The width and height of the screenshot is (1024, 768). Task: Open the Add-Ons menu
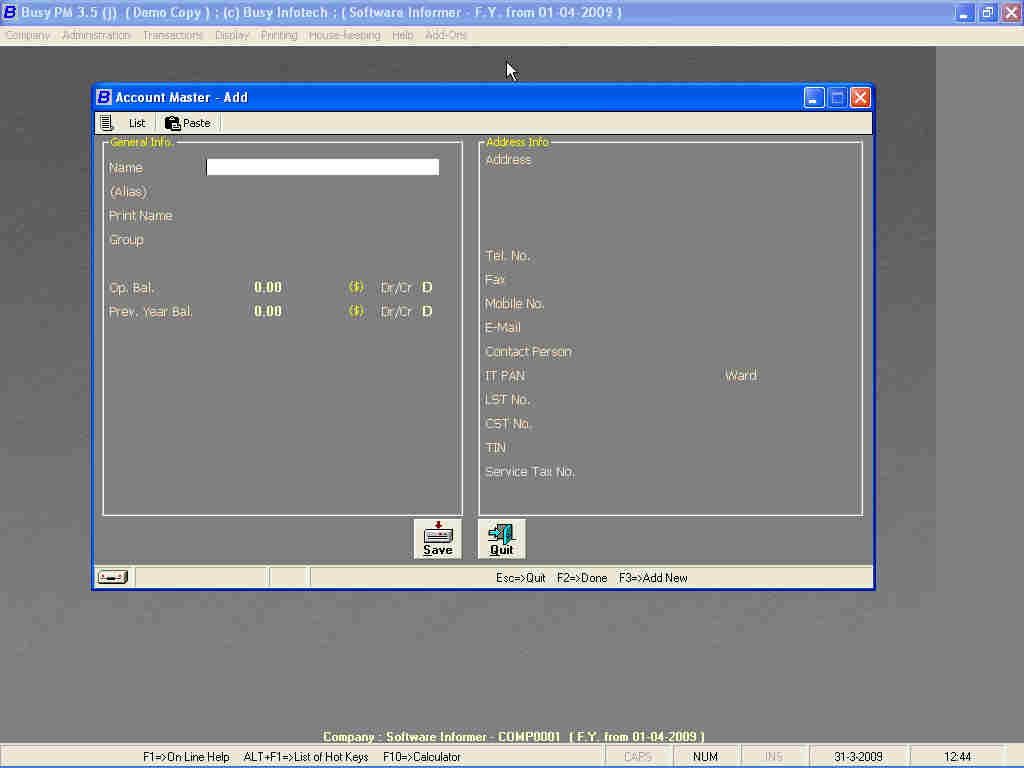click(x=446, y=35)
